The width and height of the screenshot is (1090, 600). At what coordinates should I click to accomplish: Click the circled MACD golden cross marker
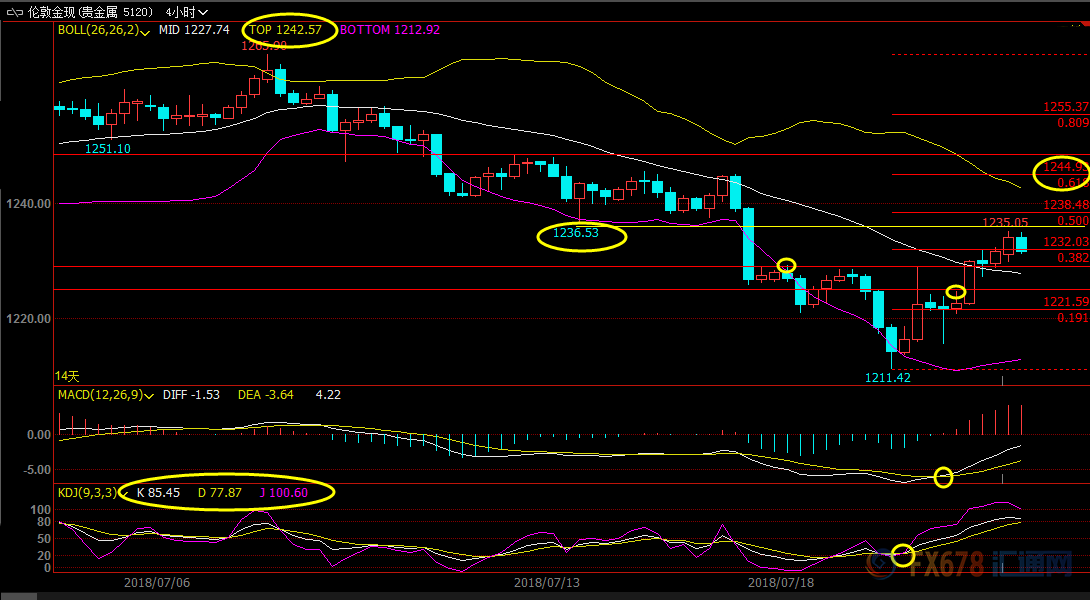943,477
